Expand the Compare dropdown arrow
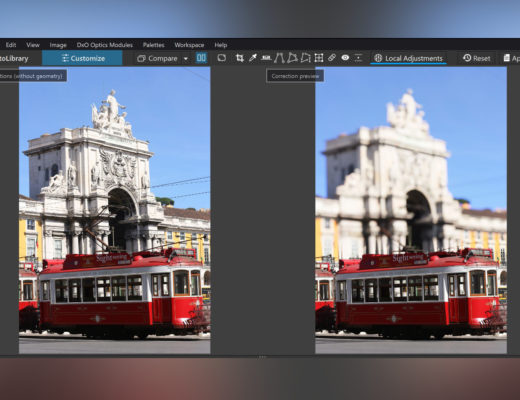 click(186, 59)
